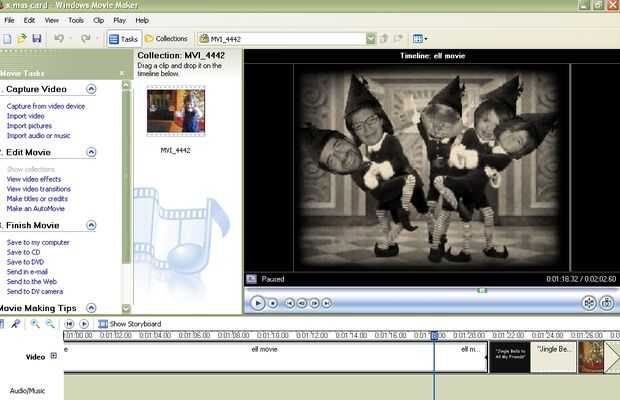The image size is (620, 400).
Task: Click the Forward button in monitor controls
Action: (327, 303)
